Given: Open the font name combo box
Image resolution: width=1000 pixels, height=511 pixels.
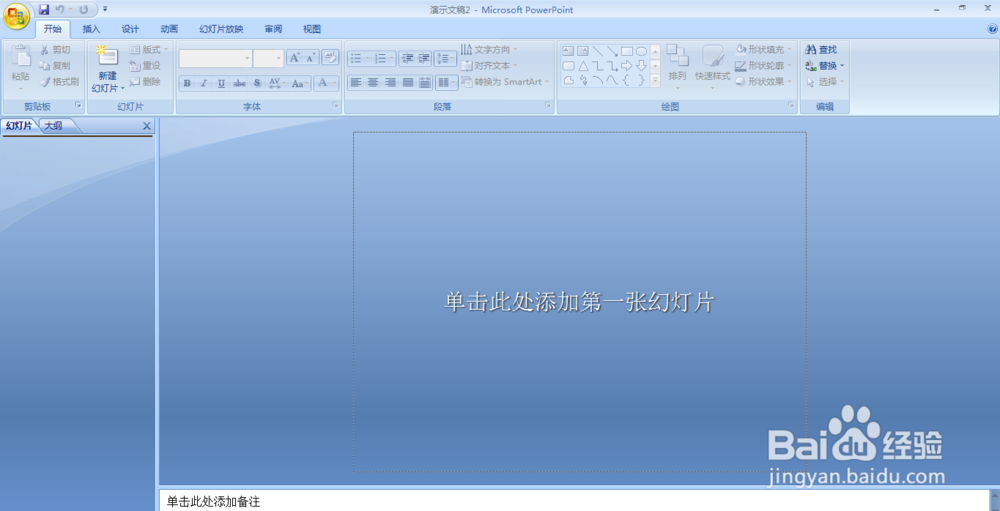Looking at the screenshot, I should [216, 58].
